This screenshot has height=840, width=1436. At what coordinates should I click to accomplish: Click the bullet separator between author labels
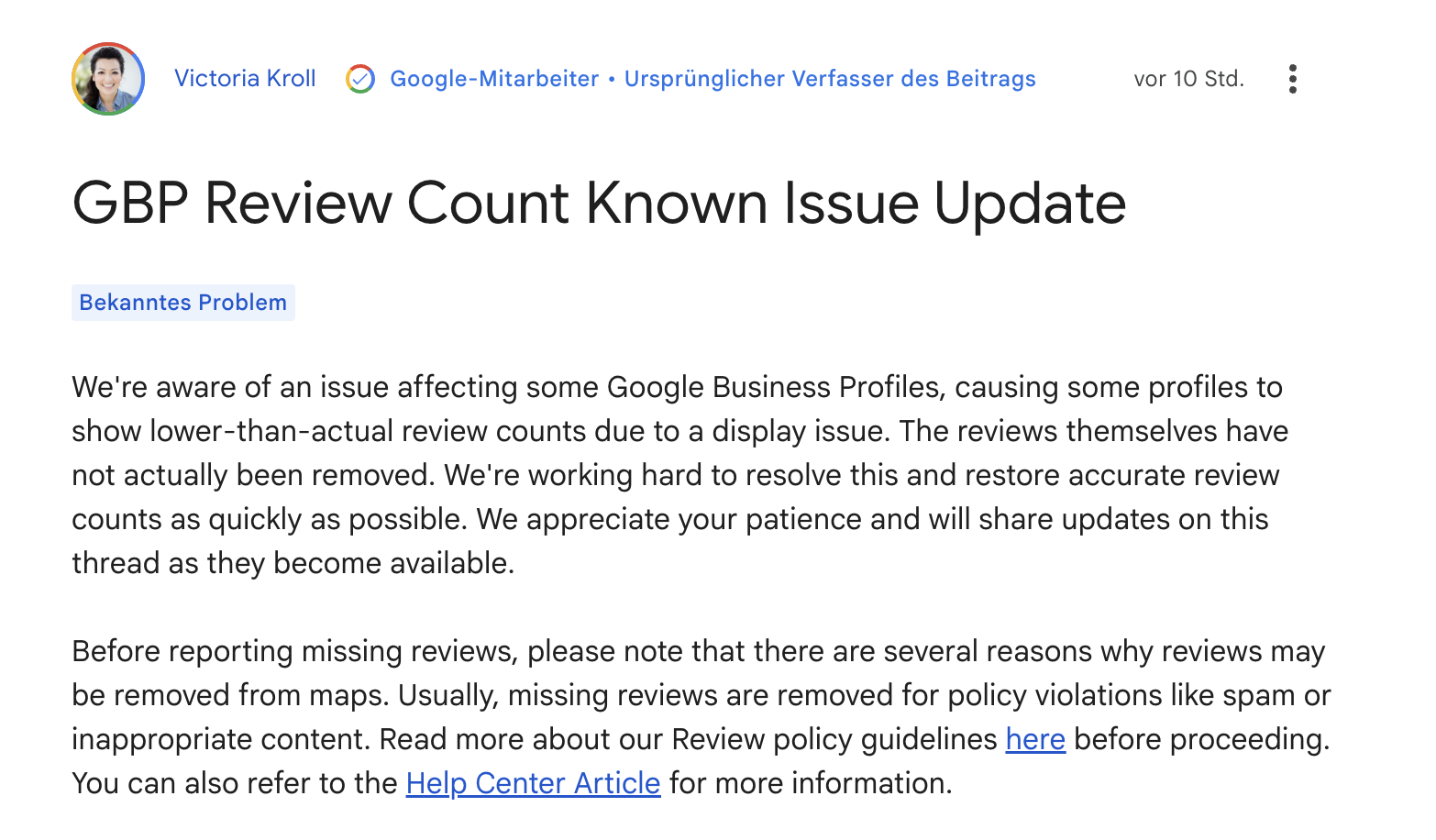[611, 79]
